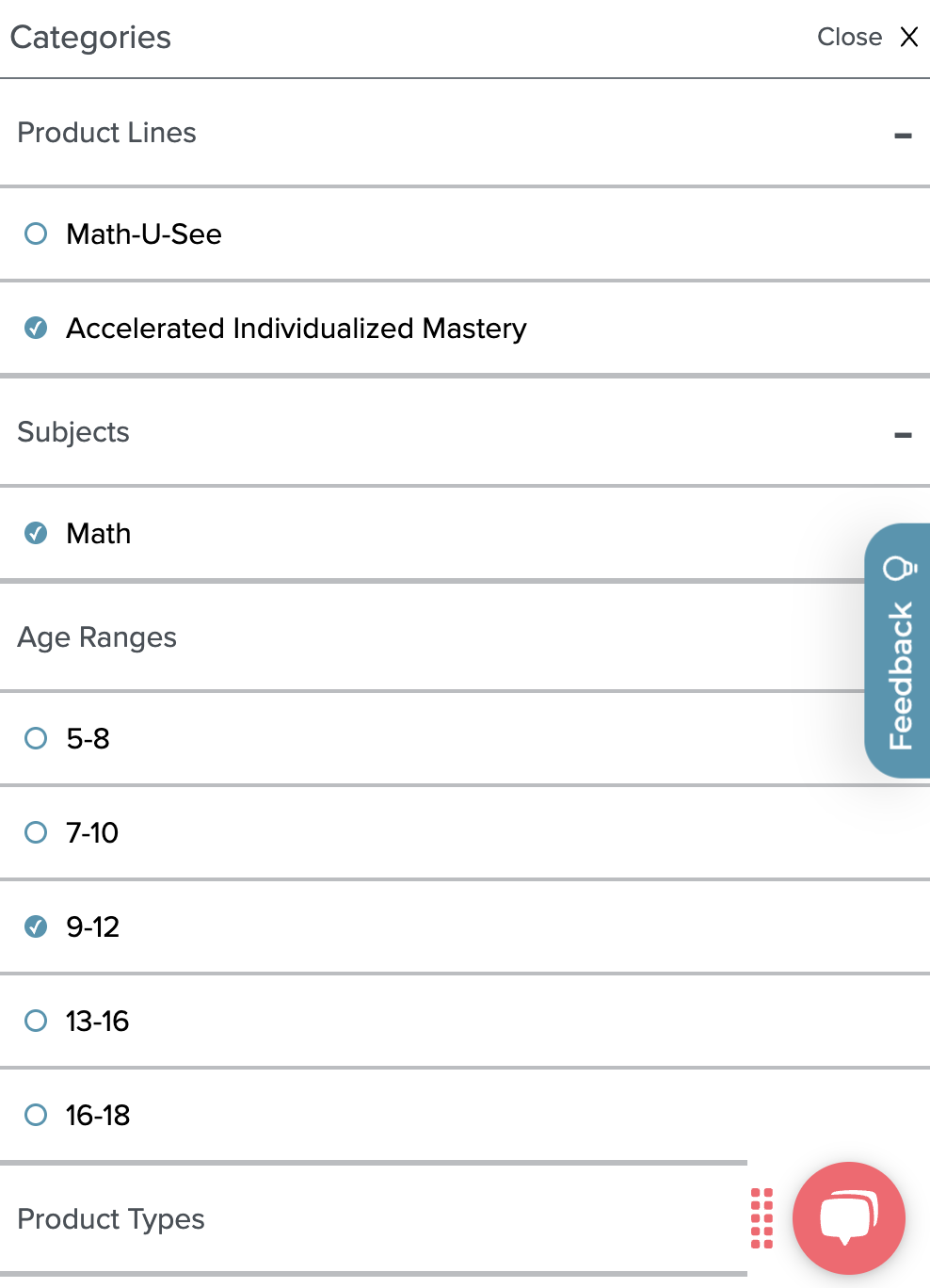Choose the 16-18 age range
Screen dimensions: 930x1288
click(x=36, y=1115)
